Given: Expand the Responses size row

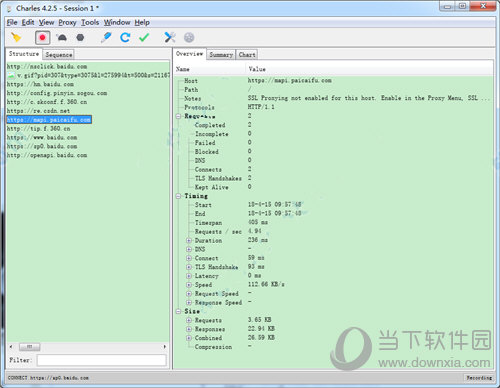Looking at the screenshot, I should pyautogui.click(x=189, y=329).
